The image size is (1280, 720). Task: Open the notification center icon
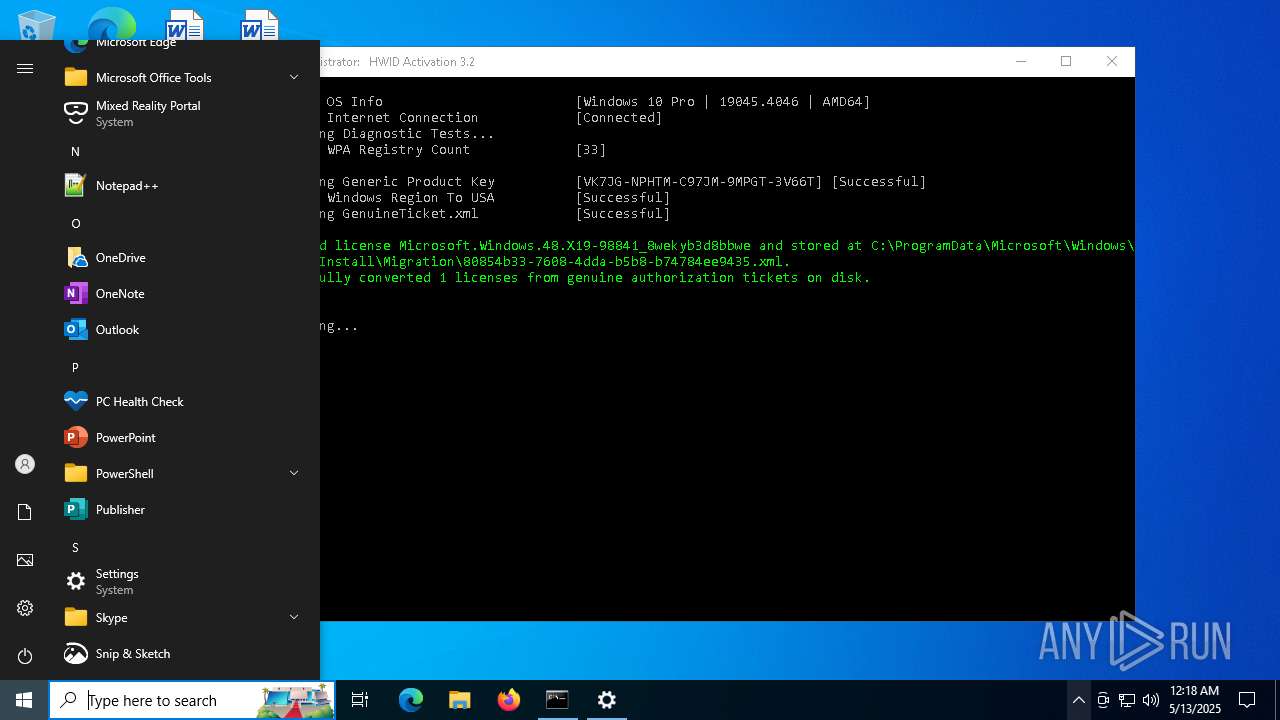(x=1247, y=700)
